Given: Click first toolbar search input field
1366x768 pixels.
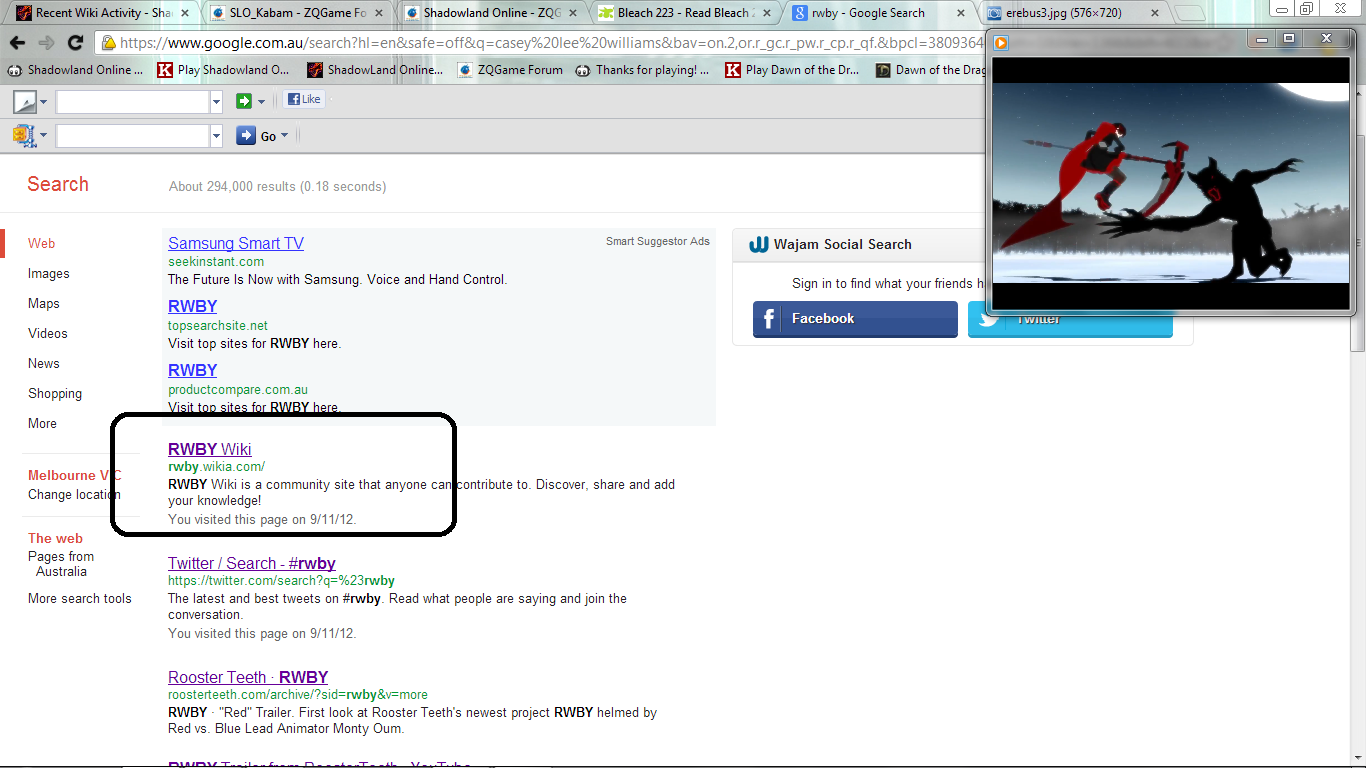Looking at the screenshot, I should pos(133,102).
